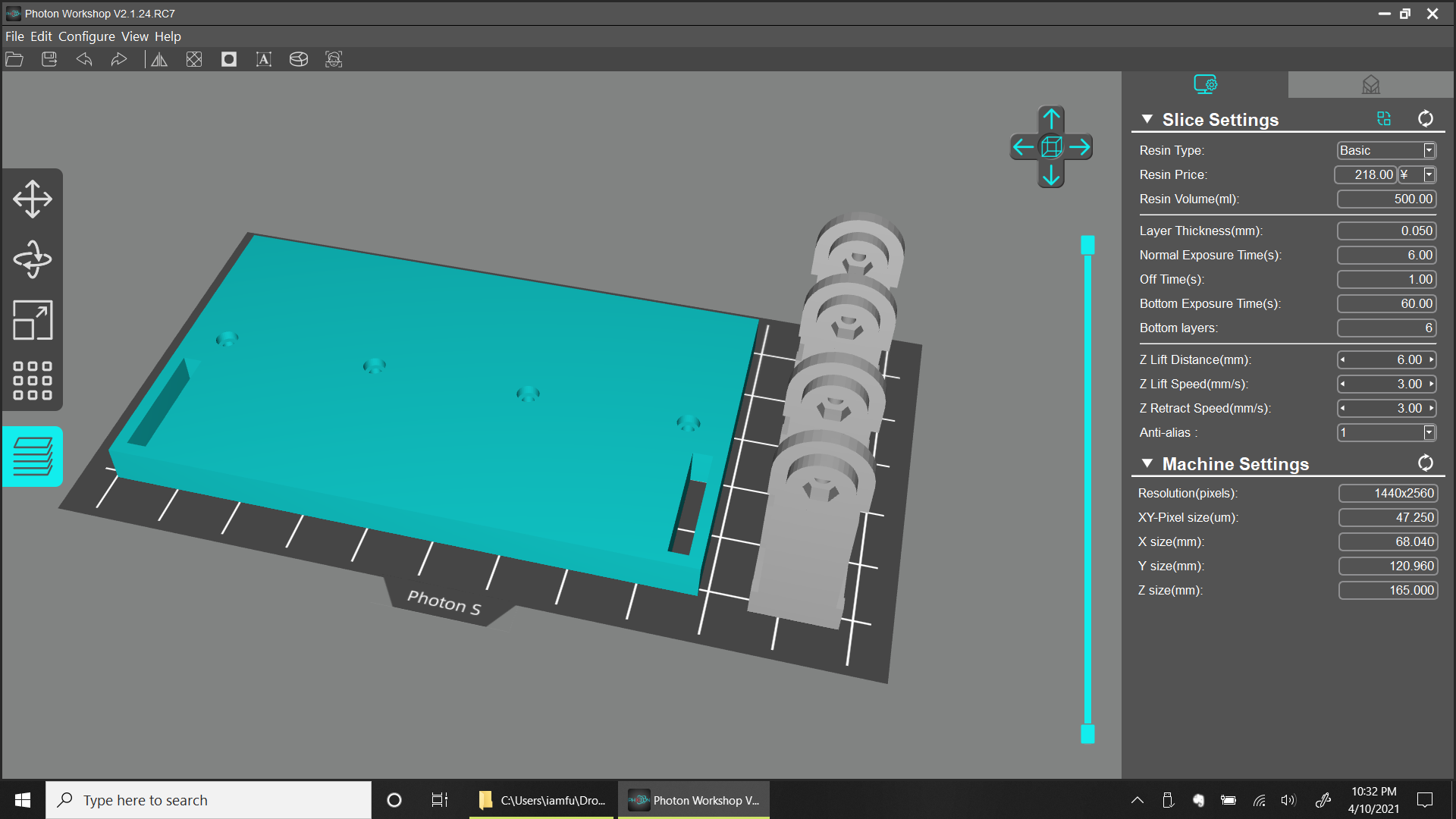1456x819 pixels.
Task: Select the move tool in sidebar
Action: [x=33, y=199]
